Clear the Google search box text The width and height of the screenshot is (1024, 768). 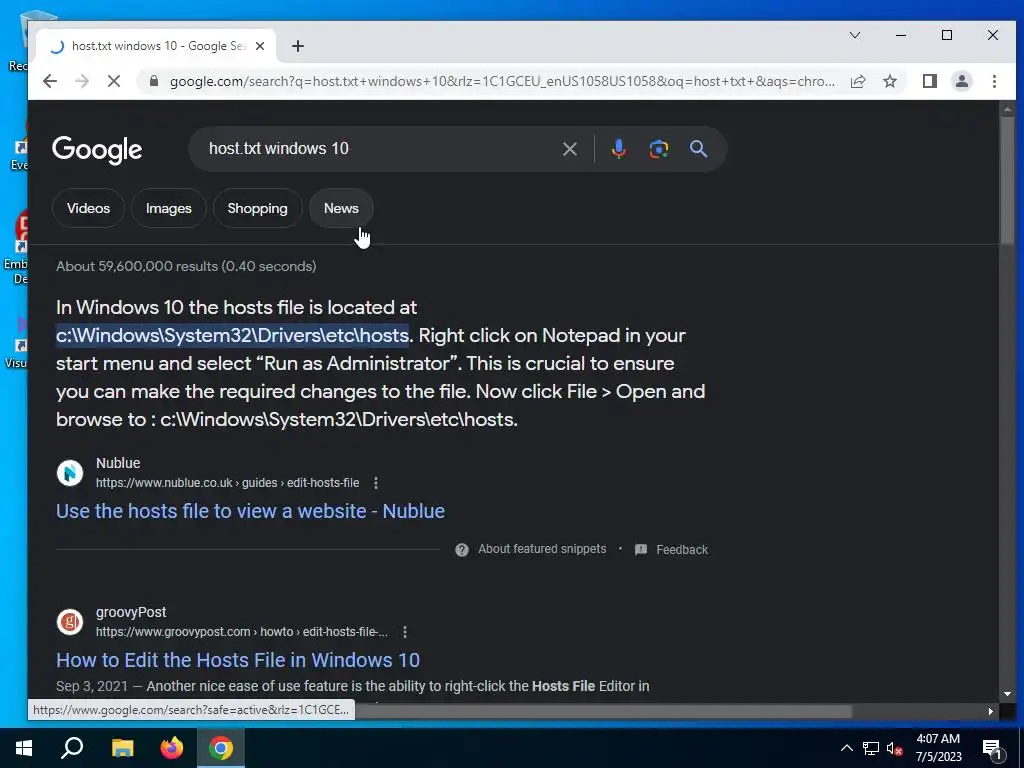(x=569, y=149)
